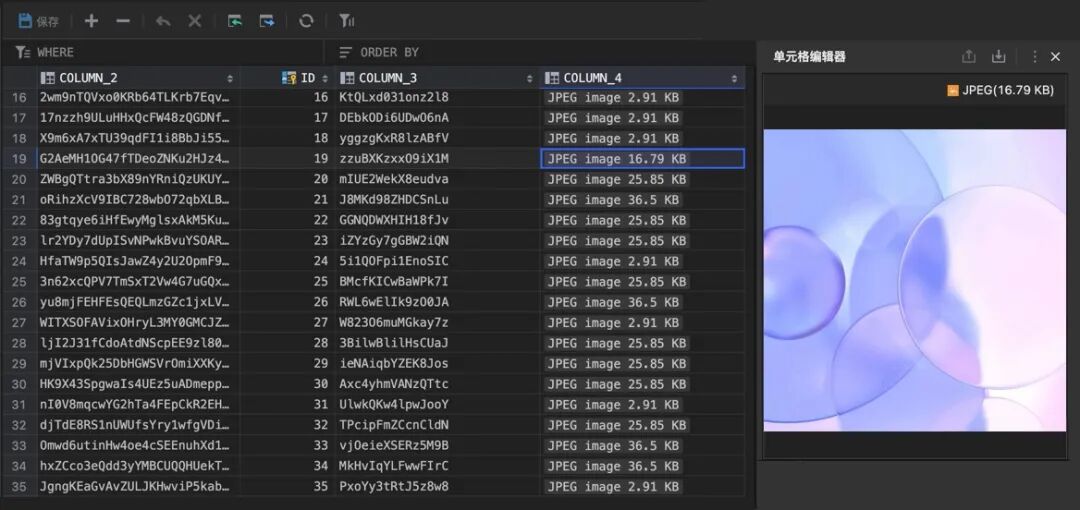Sort by COLUMN_3 using its sort arrows
Viewport: 1080px width, 510px height.
(x=530, y=78)
